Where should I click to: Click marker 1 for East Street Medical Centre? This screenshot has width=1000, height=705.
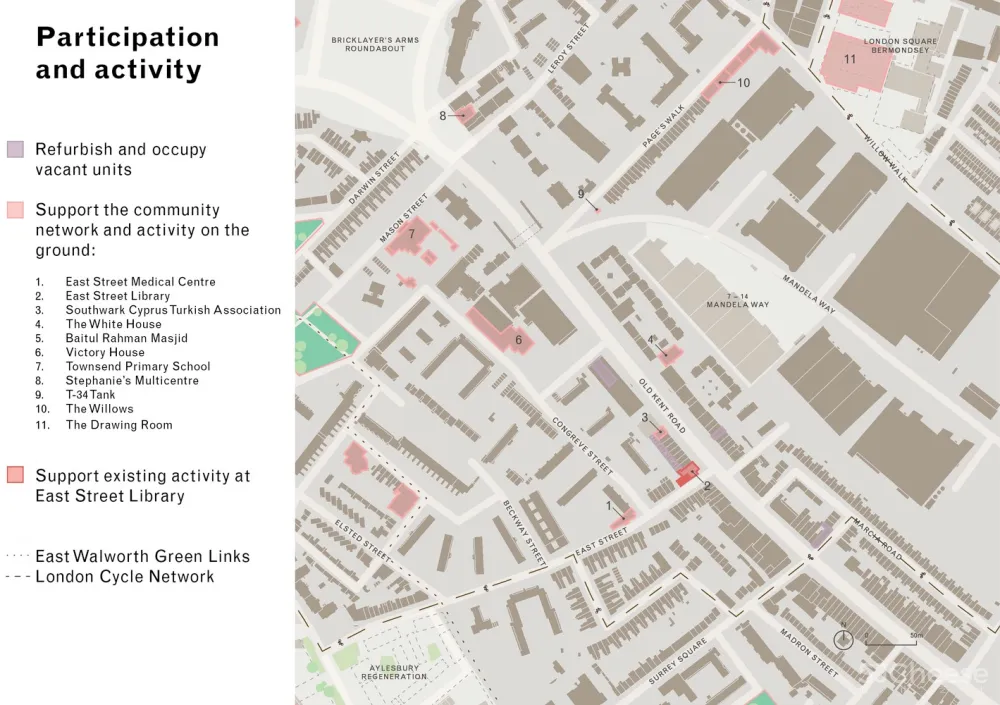tap(610, 506)
